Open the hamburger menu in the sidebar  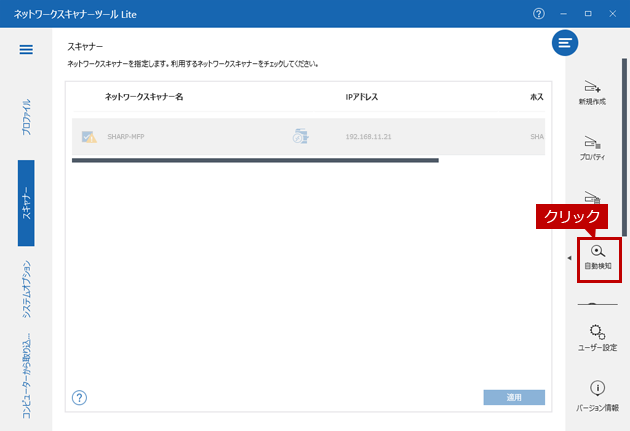(x=26, y=49)
